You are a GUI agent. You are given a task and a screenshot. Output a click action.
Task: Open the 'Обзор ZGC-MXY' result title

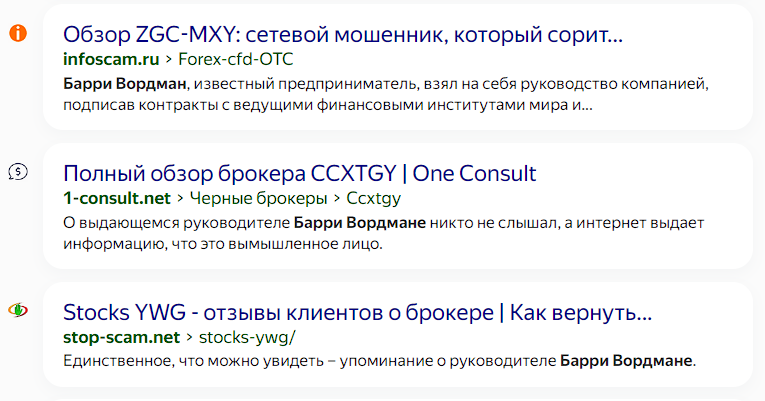click(343, 35)
